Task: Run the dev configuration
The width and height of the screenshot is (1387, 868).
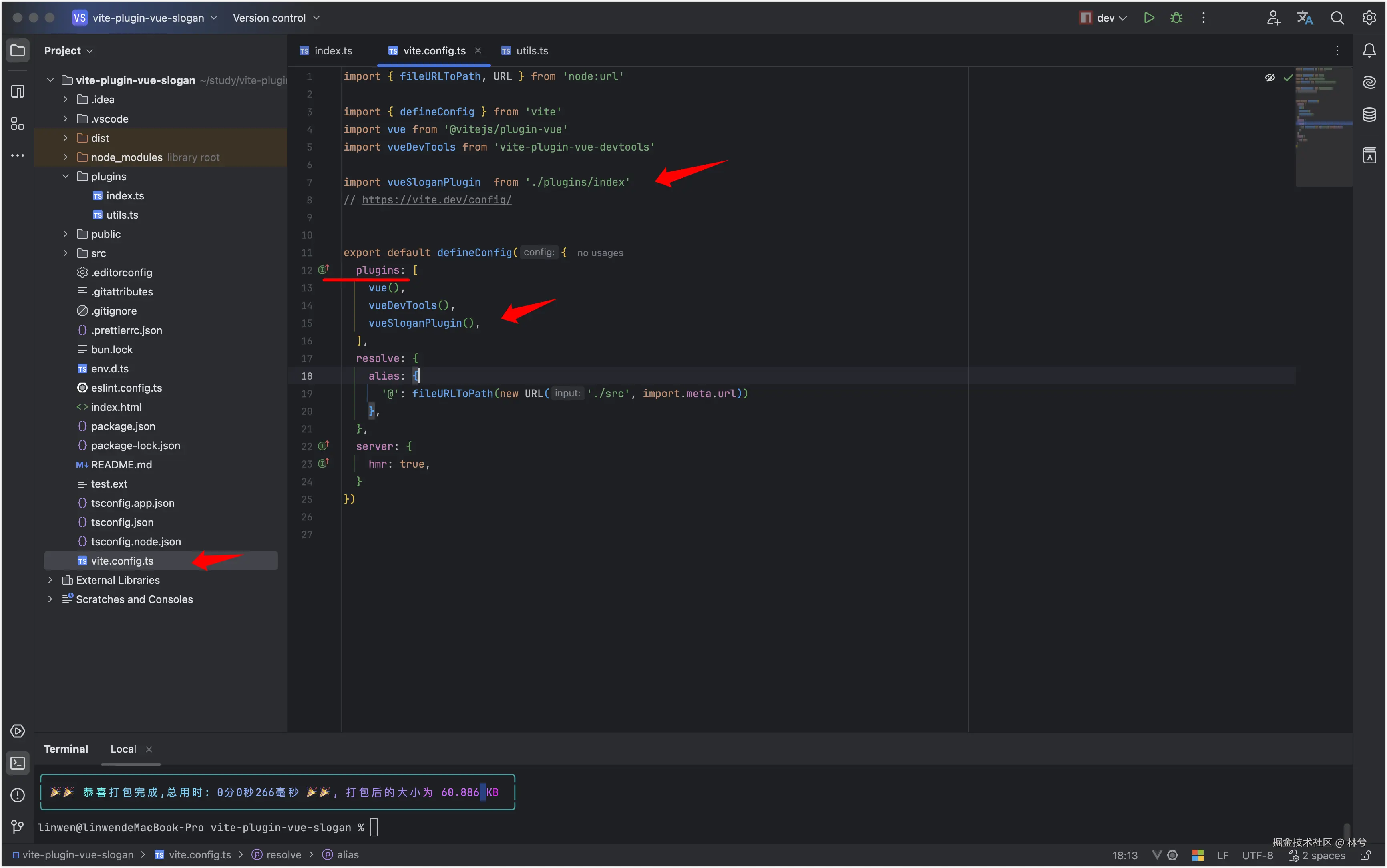Action: [x=1149, y=18]
